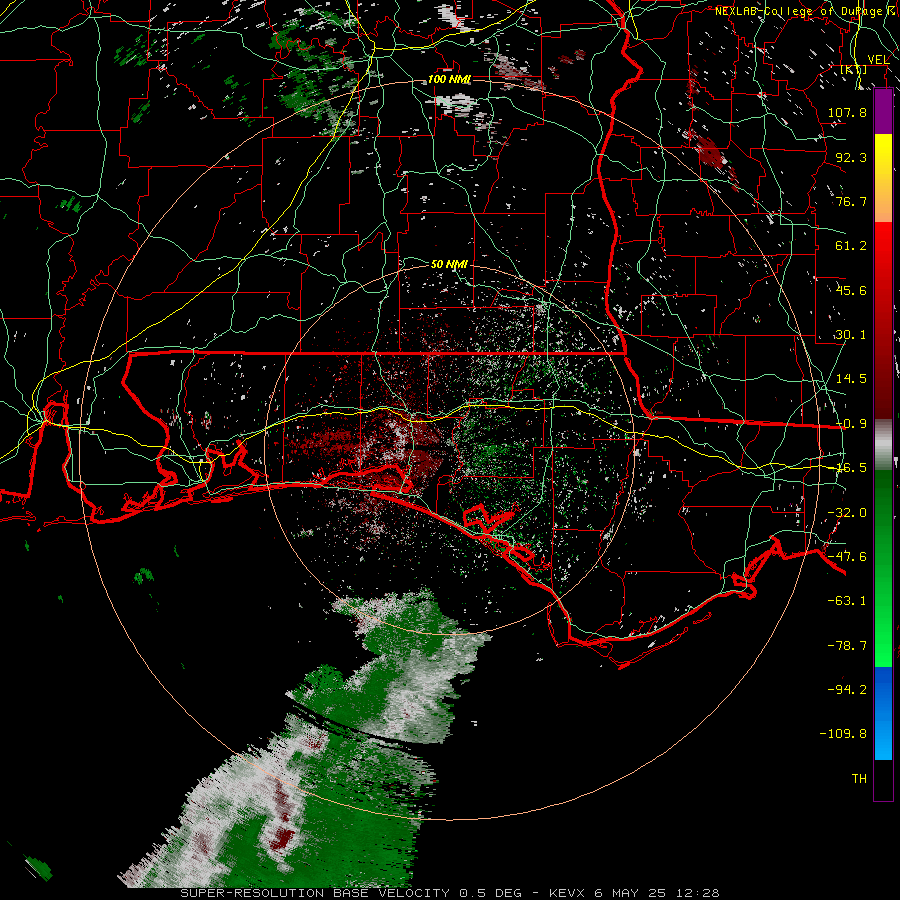
Task: Click the [KT] units label
Action: pos(854,69)
